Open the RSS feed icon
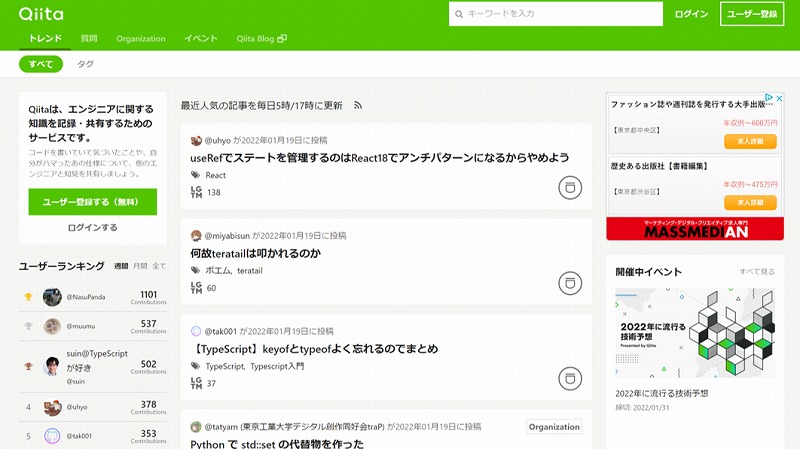The height and width of the screenshot is (449, 800). (358, 106)
